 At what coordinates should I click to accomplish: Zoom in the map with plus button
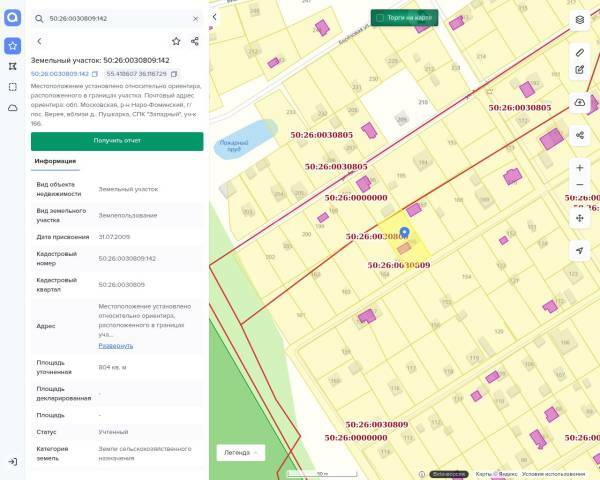tap(580, 167)
